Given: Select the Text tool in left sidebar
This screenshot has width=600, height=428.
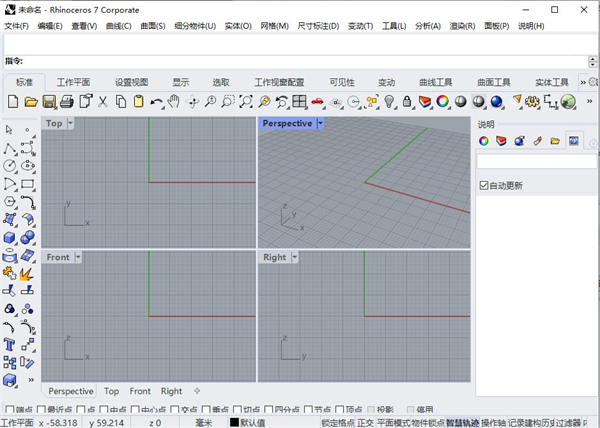Looking at the screenshot, I should pyautogui.click(x=10, y=343).
